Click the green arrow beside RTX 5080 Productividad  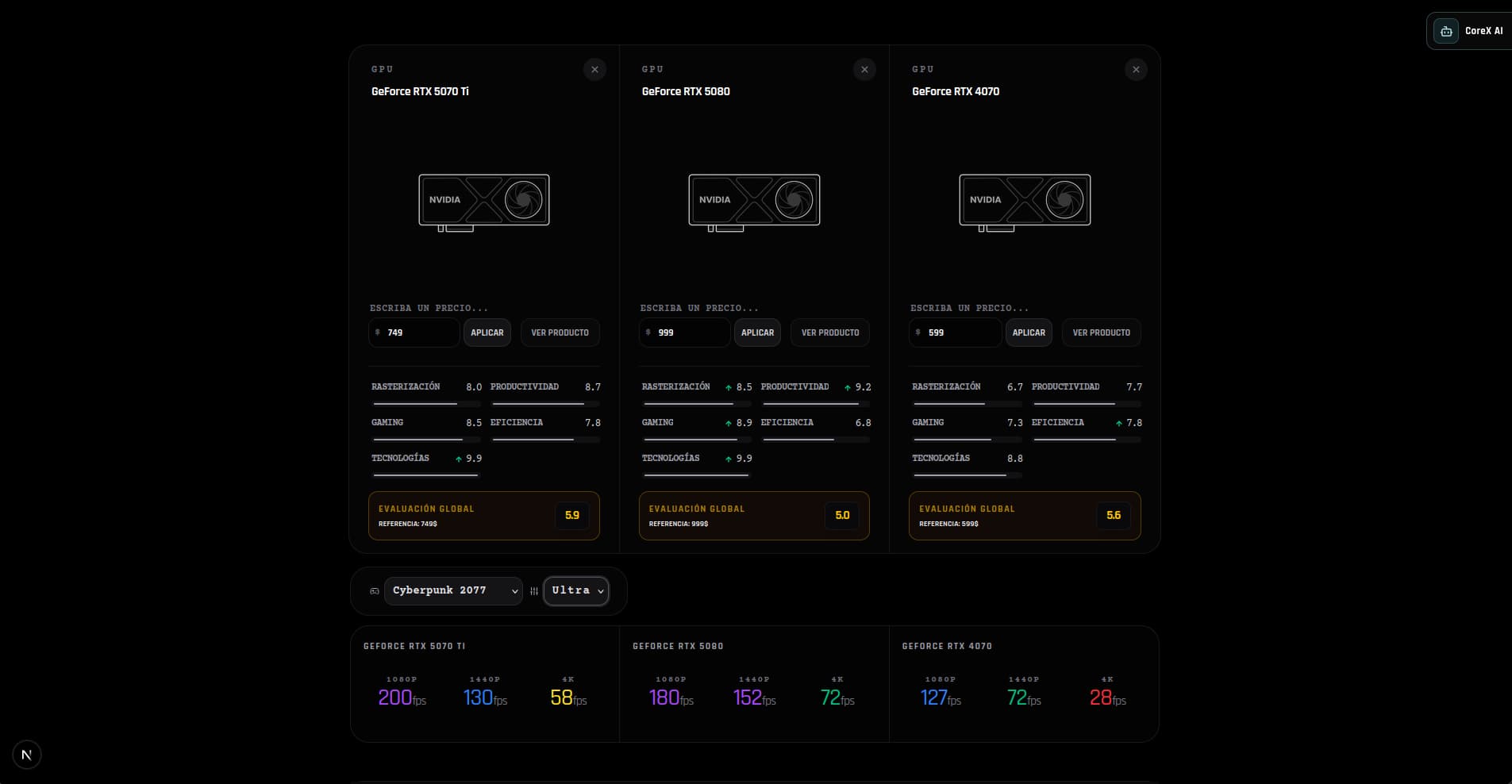tap(848, 387)
